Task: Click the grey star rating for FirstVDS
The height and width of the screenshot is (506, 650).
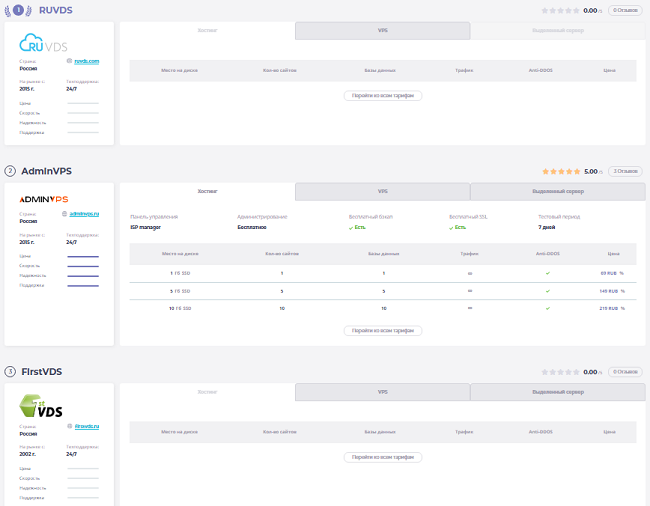Action: coord(560,372)
